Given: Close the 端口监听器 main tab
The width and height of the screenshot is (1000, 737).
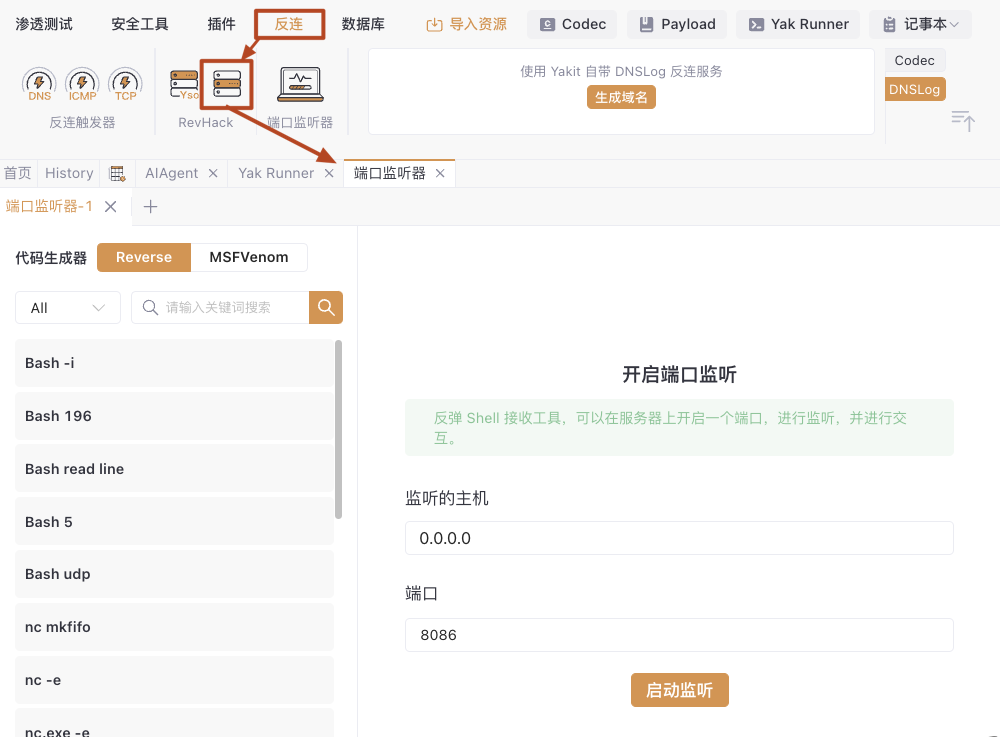Looking at the screenshot, I should [440, 173].
